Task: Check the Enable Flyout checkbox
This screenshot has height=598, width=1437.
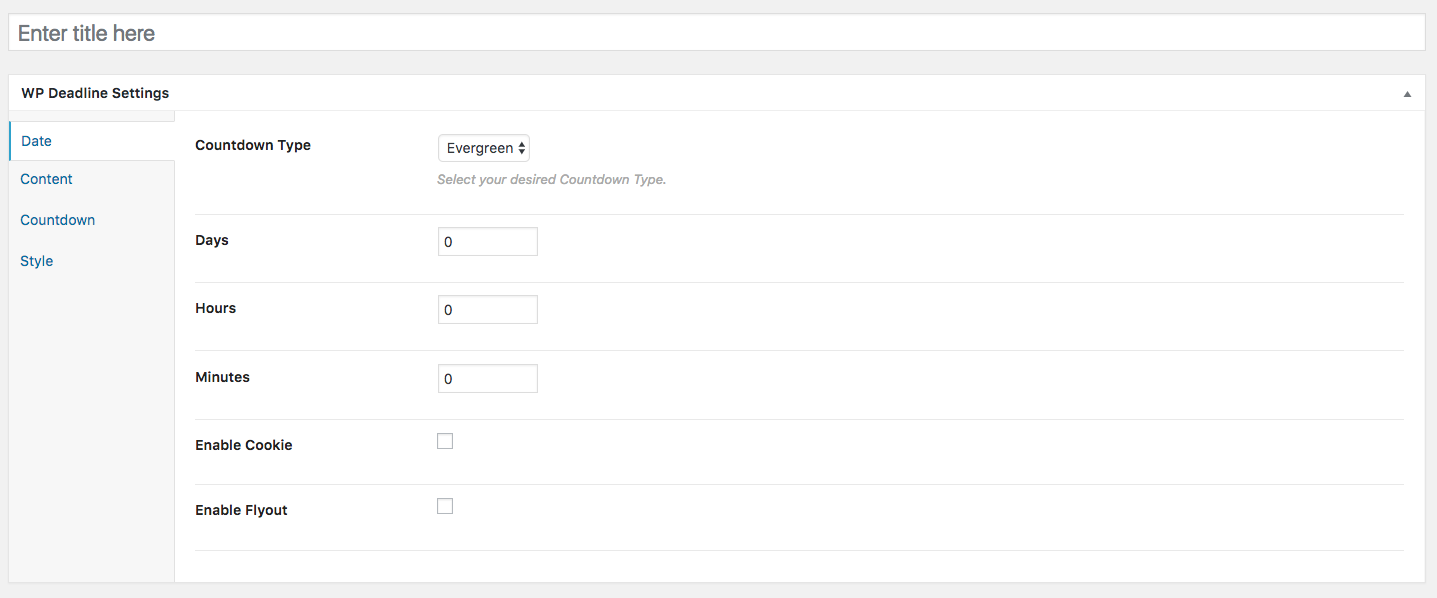Action: (x=445, y=506)
